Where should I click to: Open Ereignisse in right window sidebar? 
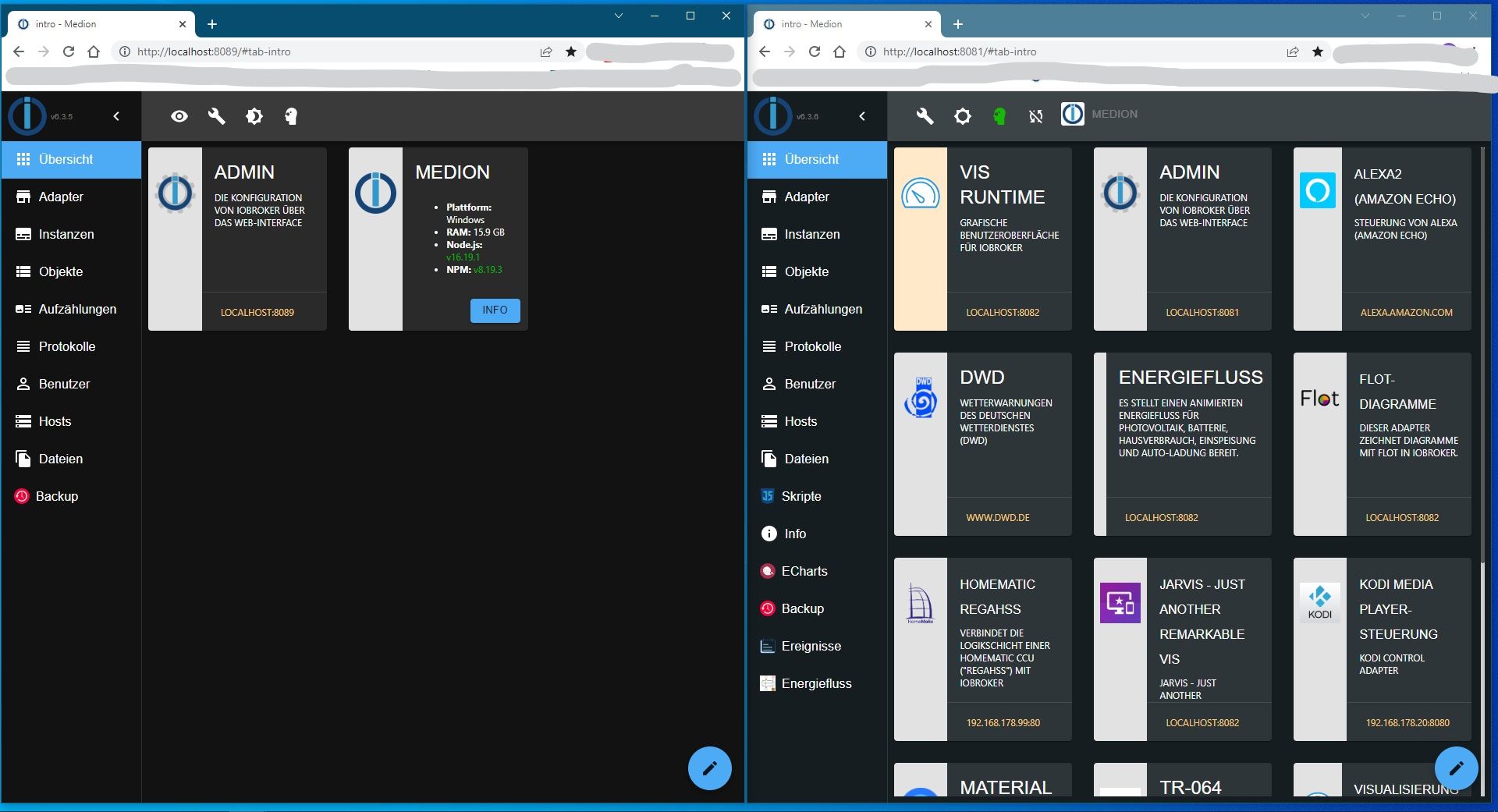[817, 646]
